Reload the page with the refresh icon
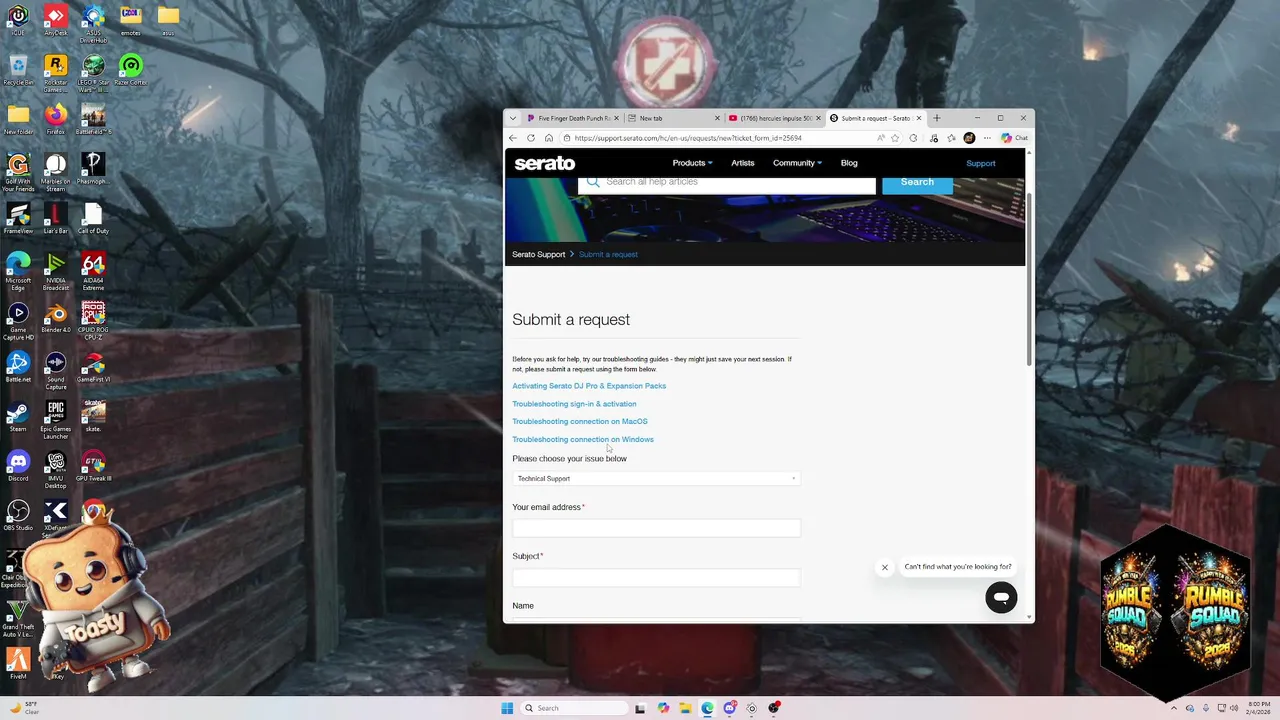The image size is (1280, 720). [x=531, y=138]
